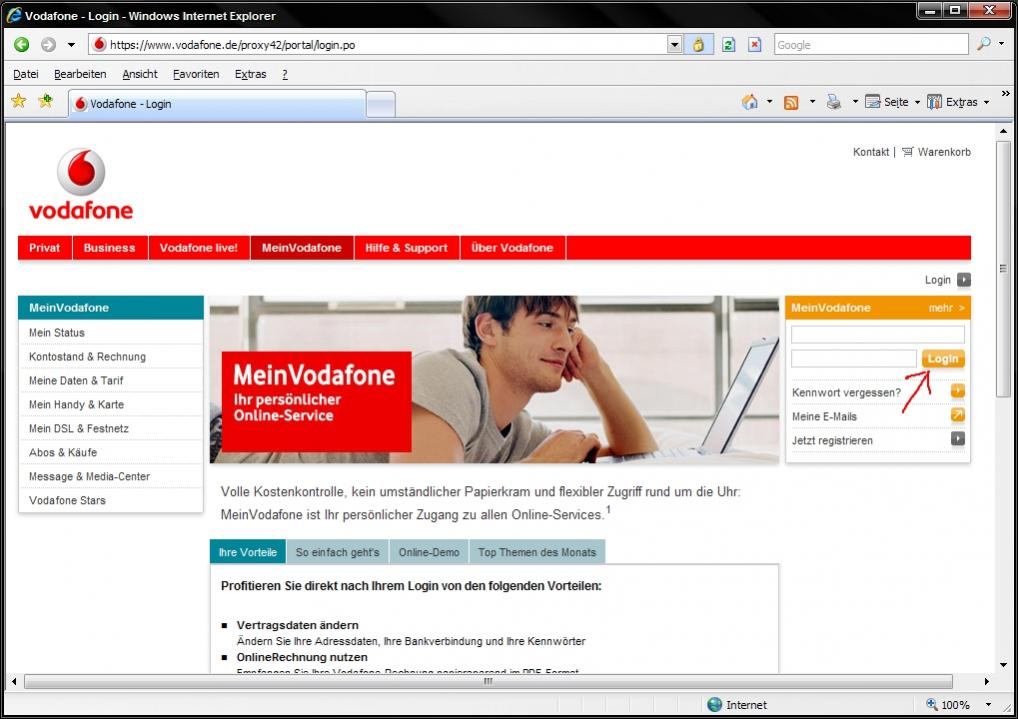Open the ? help menu
1018x719 pixels.
click(284, 74)
